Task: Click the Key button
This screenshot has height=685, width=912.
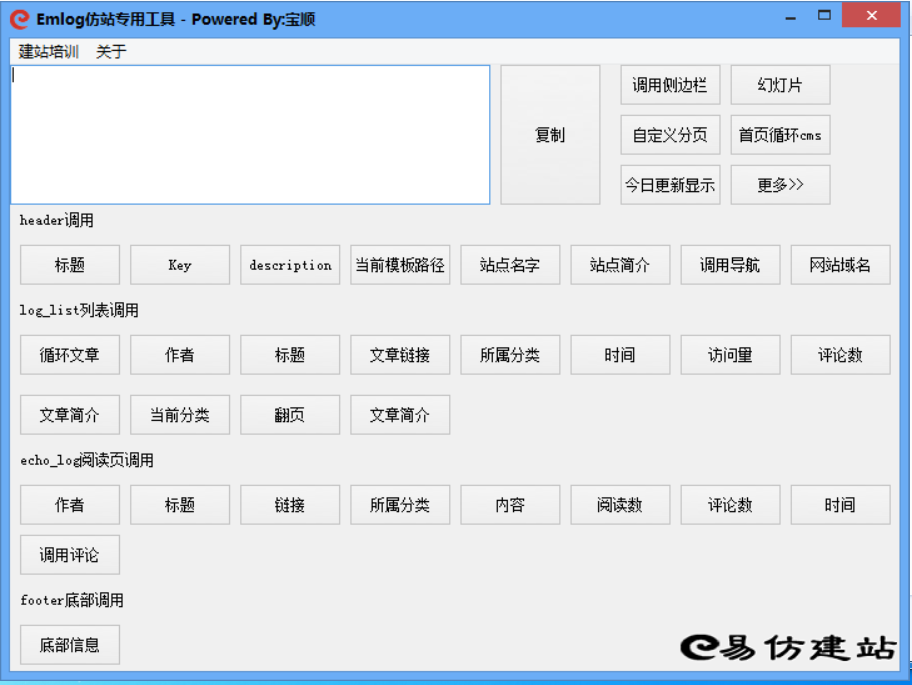Action: [180, 265]
